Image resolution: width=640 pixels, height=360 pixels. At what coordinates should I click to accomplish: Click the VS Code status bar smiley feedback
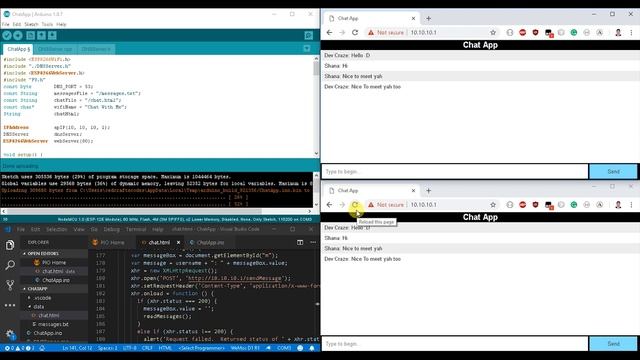(300, 348)
